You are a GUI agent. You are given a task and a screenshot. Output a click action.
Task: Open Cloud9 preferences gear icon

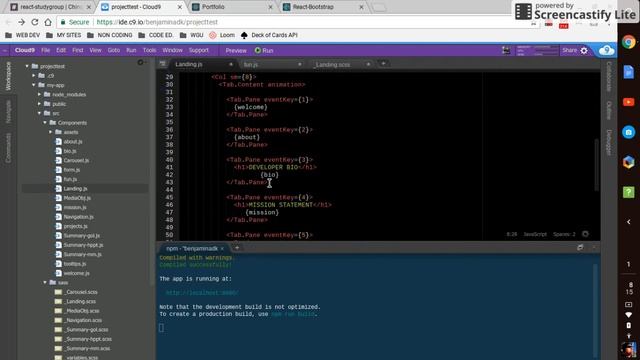[584, 51]
